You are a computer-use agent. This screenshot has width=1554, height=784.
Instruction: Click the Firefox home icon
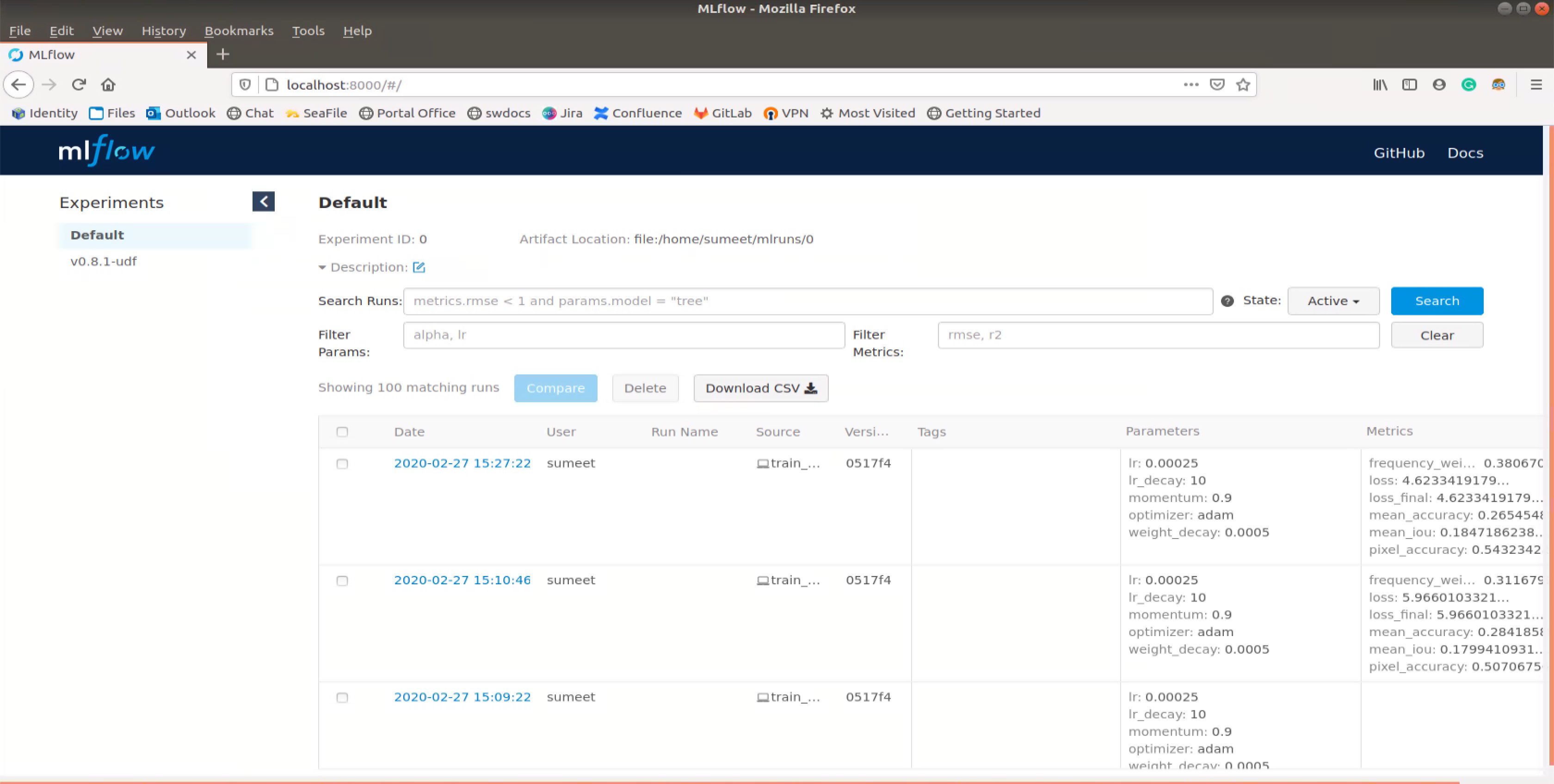click(108, 85)
